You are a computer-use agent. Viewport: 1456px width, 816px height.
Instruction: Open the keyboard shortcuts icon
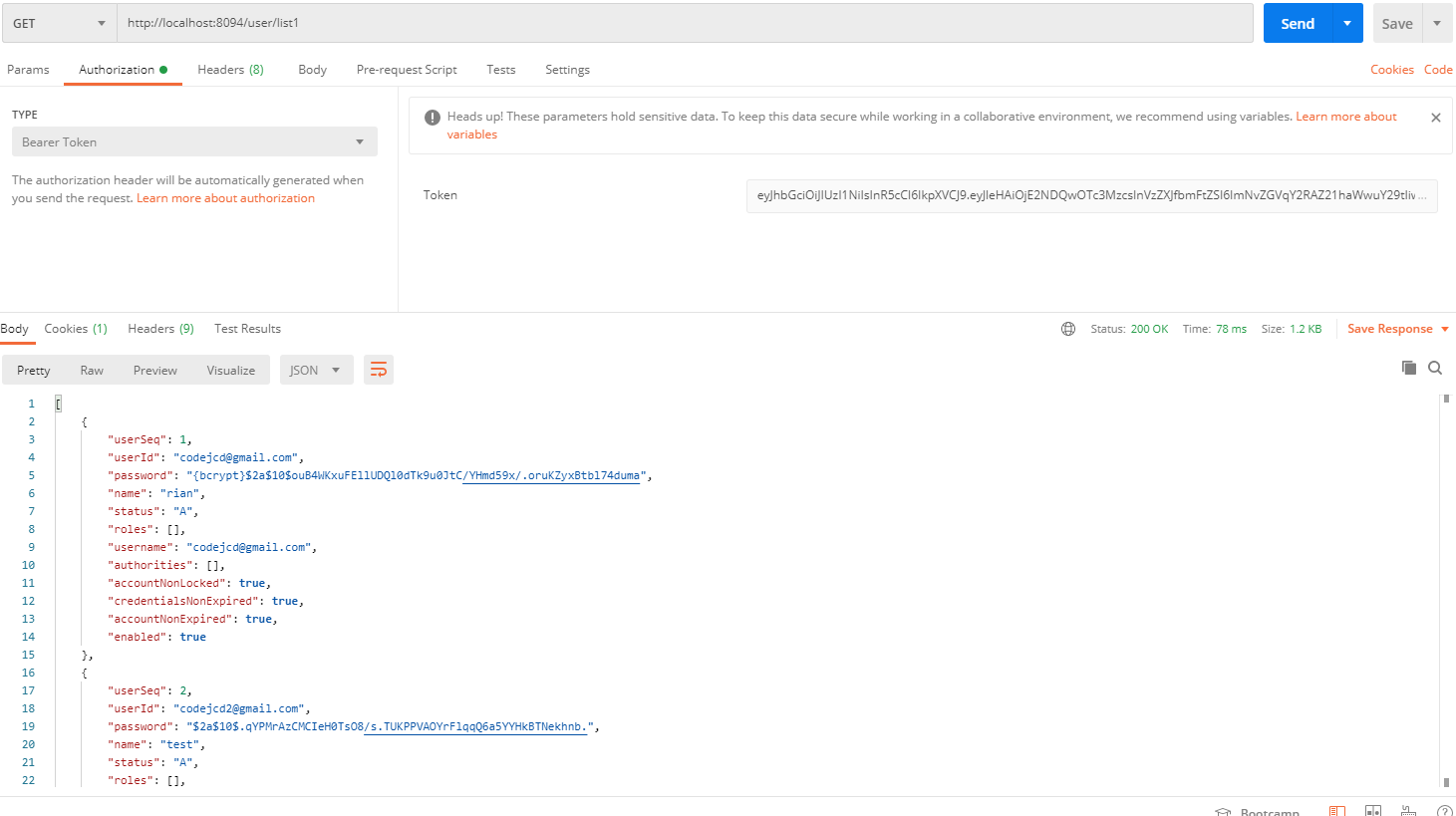(x=1409, y=811)
